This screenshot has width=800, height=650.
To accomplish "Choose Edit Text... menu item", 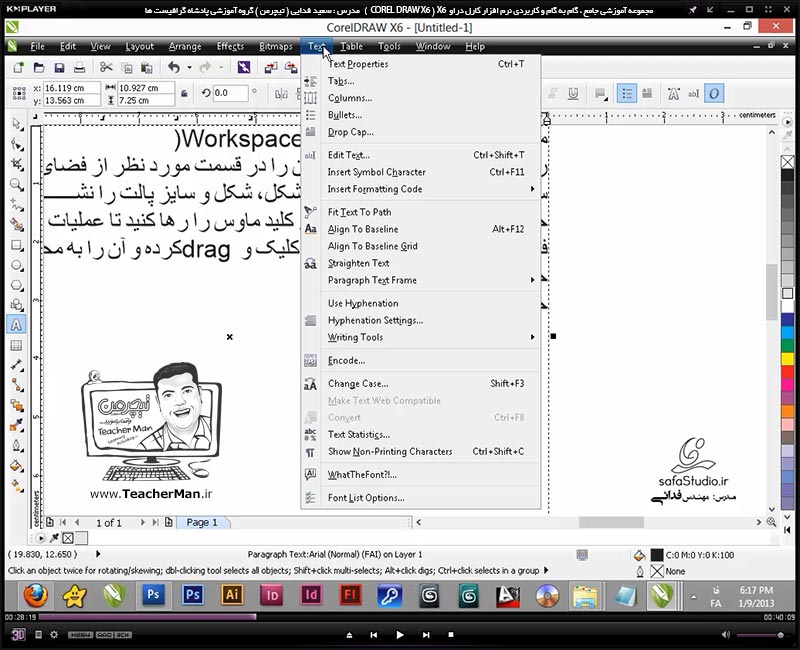I will tap(421, 155).
